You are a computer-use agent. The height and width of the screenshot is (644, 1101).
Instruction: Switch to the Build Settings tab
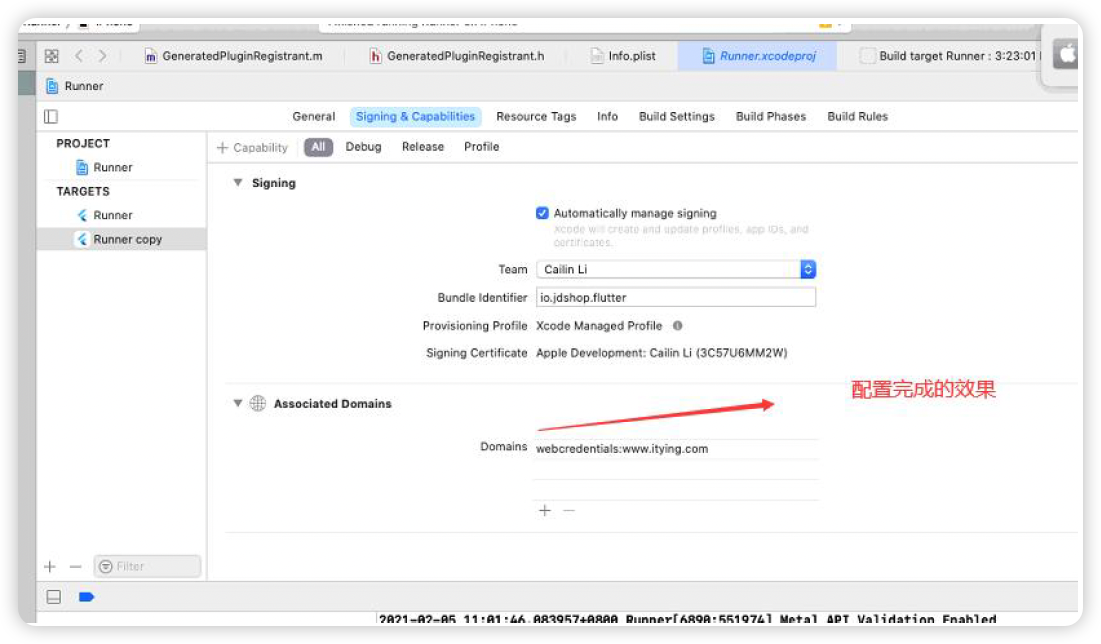(x=676, y=117)
